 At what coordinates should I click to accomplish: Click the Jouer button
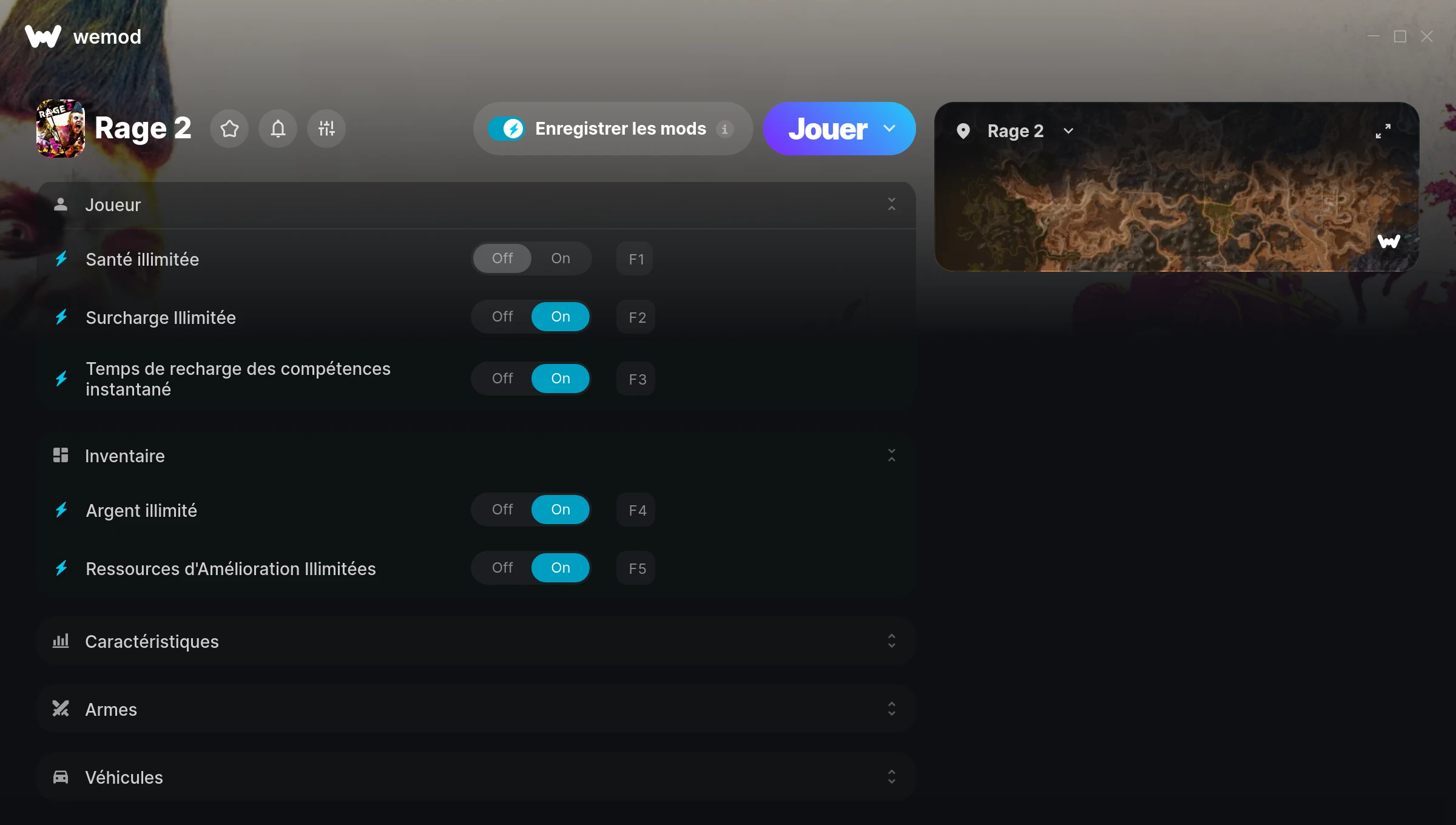point(827,129)
